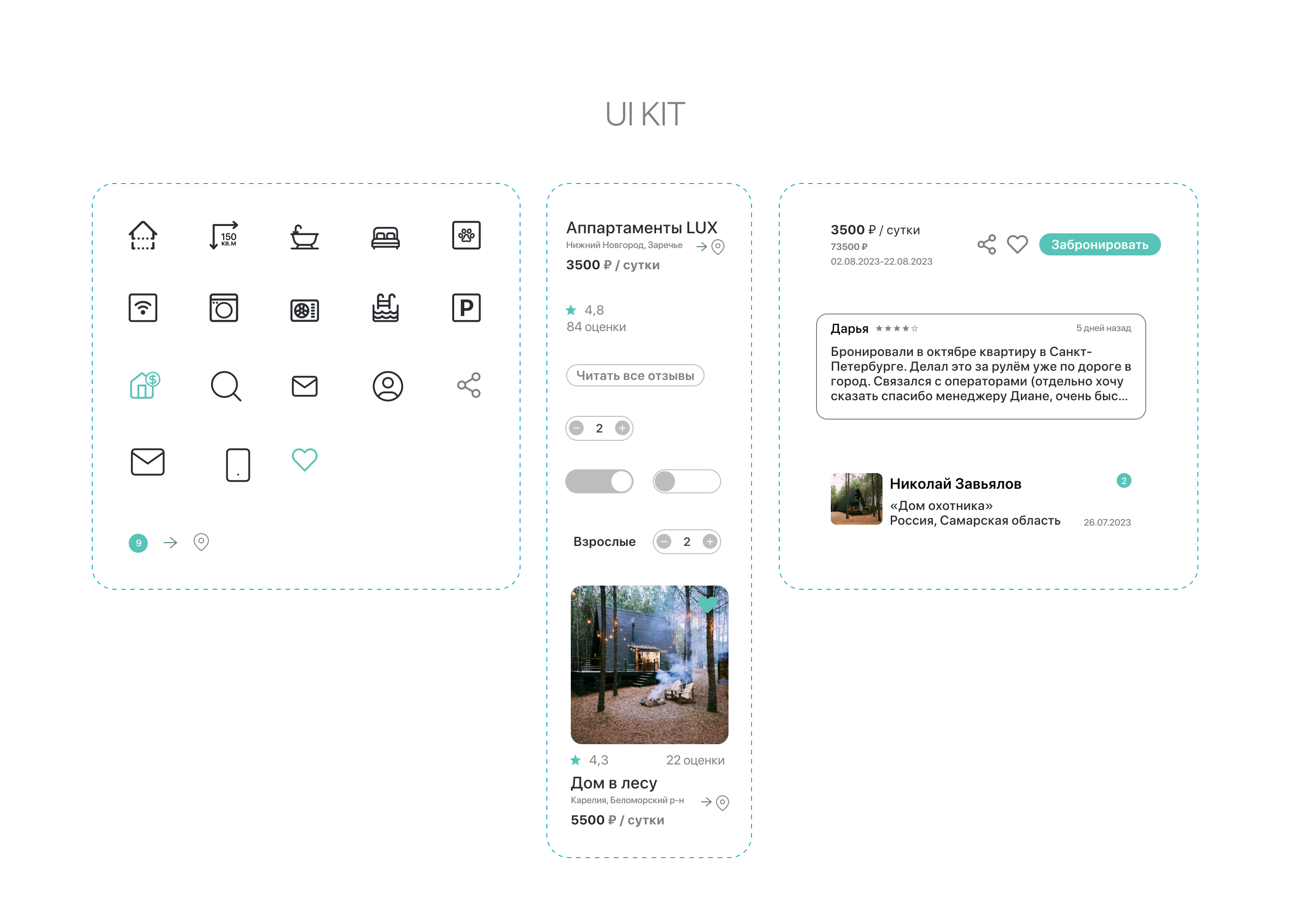This screenshot has width=1291, height=924.
Task: Click Читать все отзывы button
Action: 635,375
